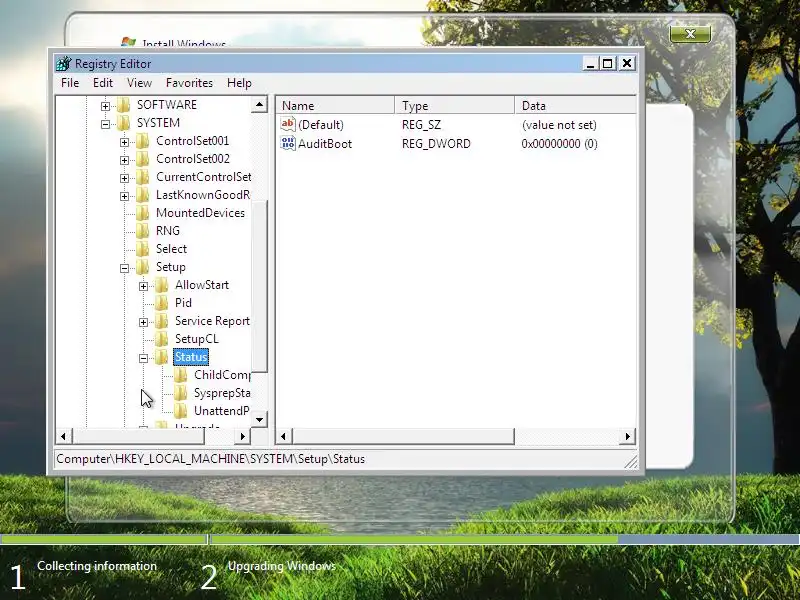800x600 pixels.
Task: Click the values pane horizontal scroll thumb
Action: tap(403, 436)
